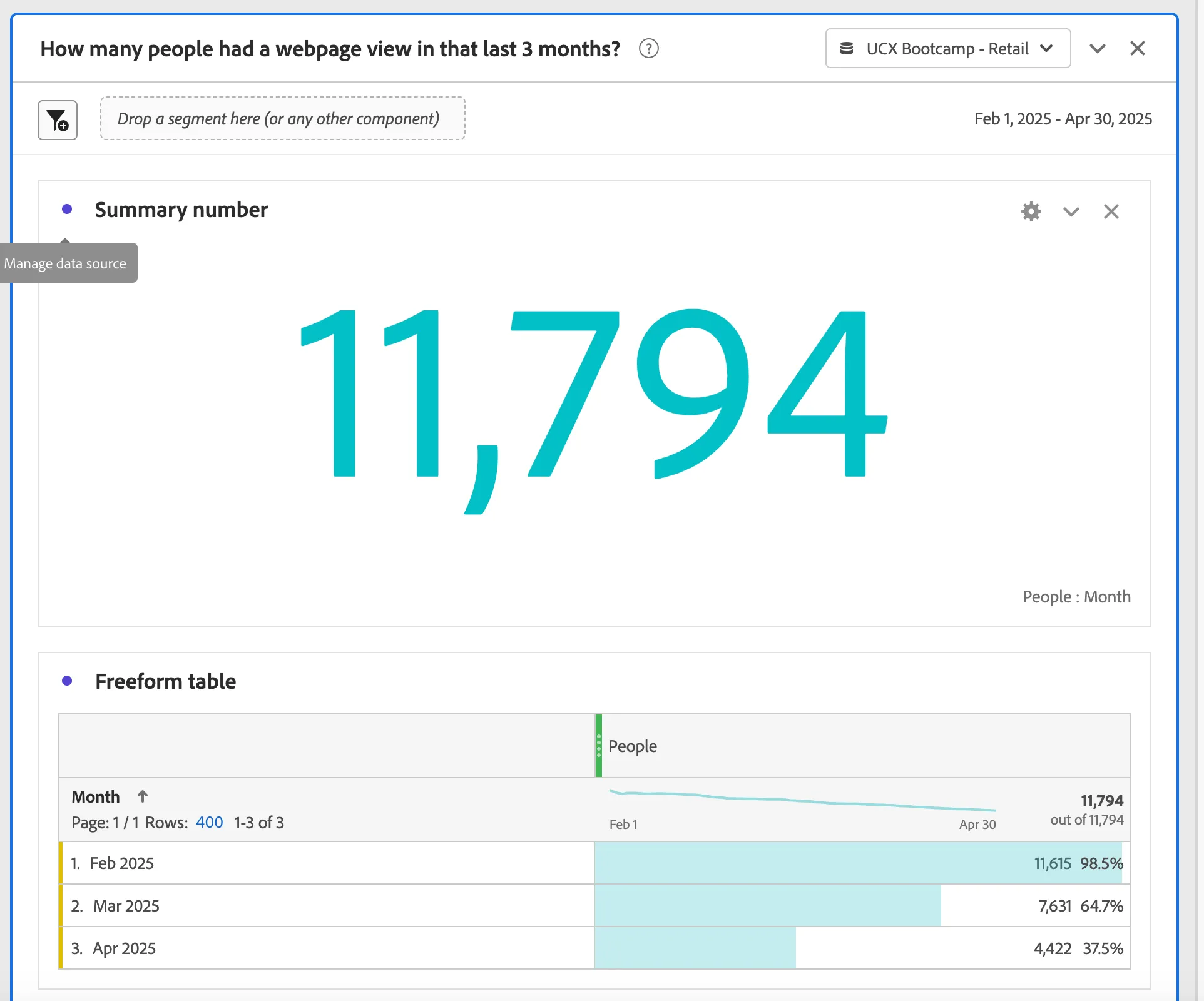Open the UCX Bootcamp - Retail data view dropdown
Viewport: 1204px width, 1001px height.
click(x=947, y=48)
